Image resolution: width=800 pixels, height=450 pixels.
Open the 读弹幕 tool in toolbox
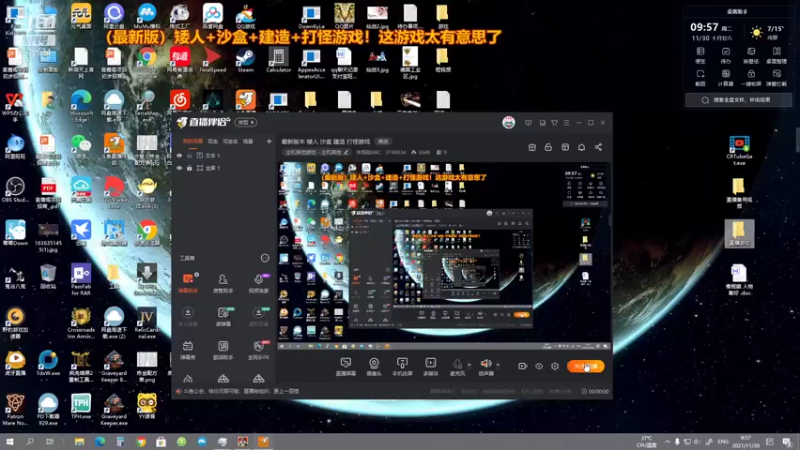pyautogui.click(x=223, y=316)
